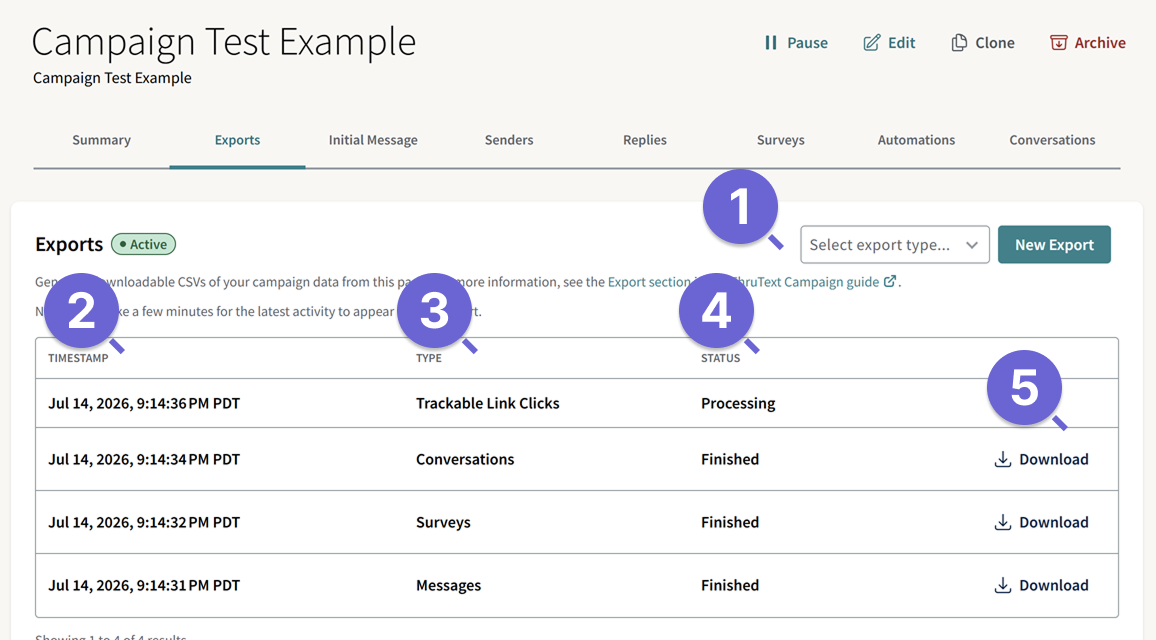Open the Initial Message tab

point(373,140)
